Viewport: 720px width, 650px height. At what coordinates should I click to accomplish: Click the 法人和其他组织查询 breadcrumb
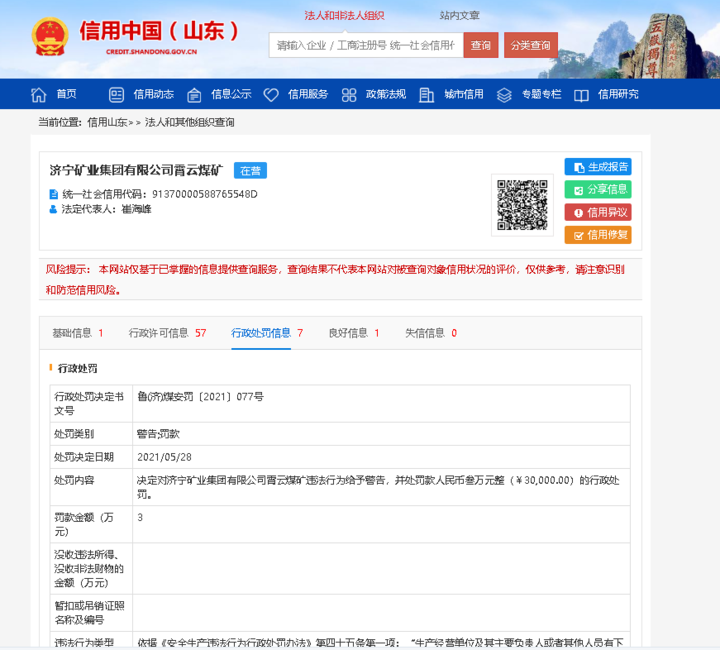[190, 123]
